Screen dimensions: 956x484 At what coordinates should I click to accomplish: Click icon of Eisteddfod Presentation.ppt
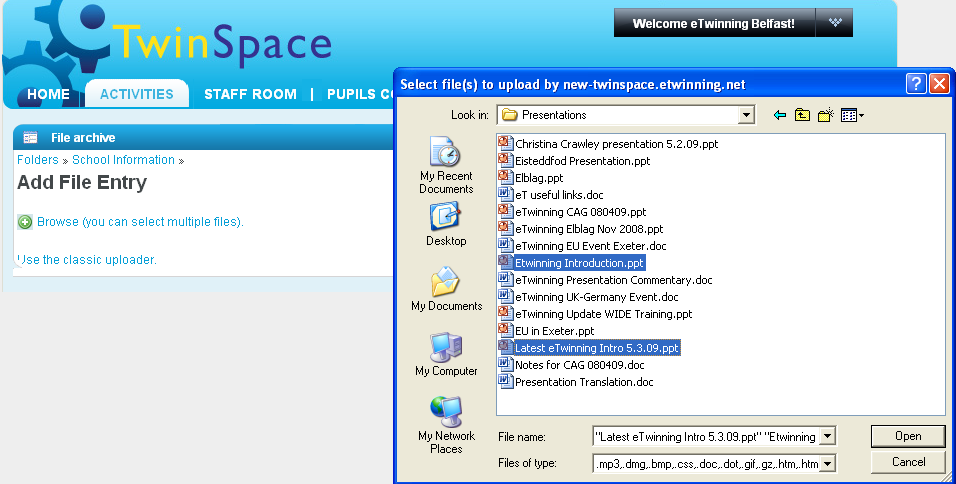tap(505, 161)
